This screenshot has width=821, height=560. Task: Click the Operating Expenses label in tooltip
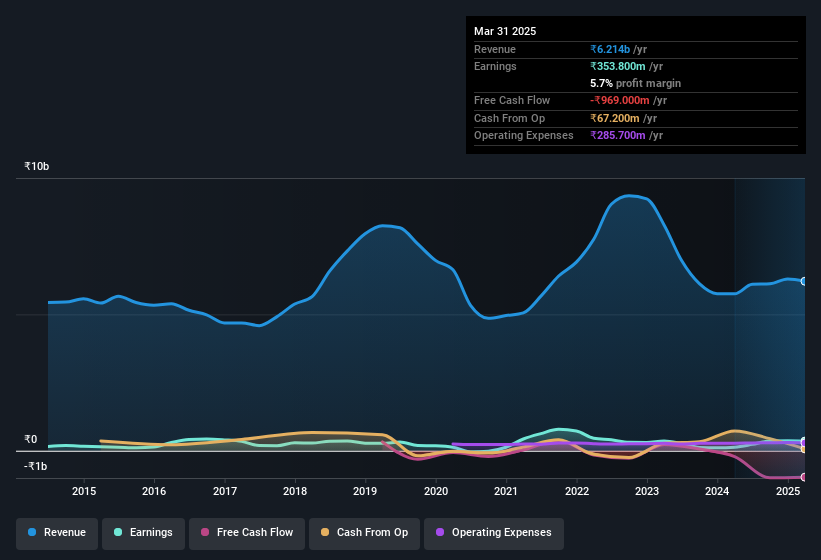pyautogui.click(x=524, y=136)
